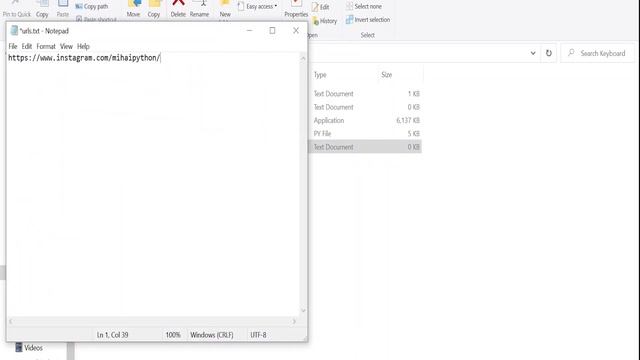Screen dimensions: 640x360
Task: Open the Help menu in Notepad
Action: (x=83, y=47)
